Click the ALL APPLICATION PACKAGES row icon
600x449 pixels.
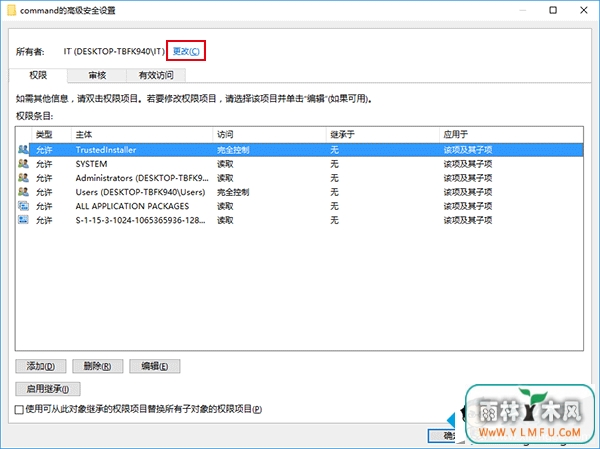pyautogui.click(x=23, y=206)
